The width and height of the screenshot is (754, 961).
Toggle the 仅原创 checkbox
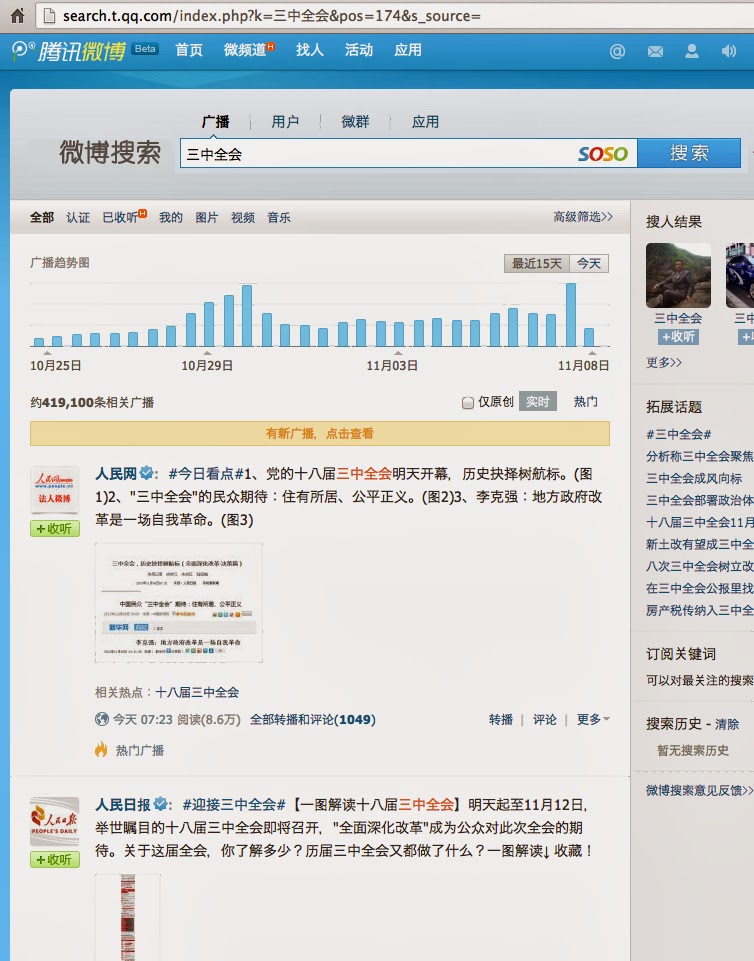tap(468, 403)
